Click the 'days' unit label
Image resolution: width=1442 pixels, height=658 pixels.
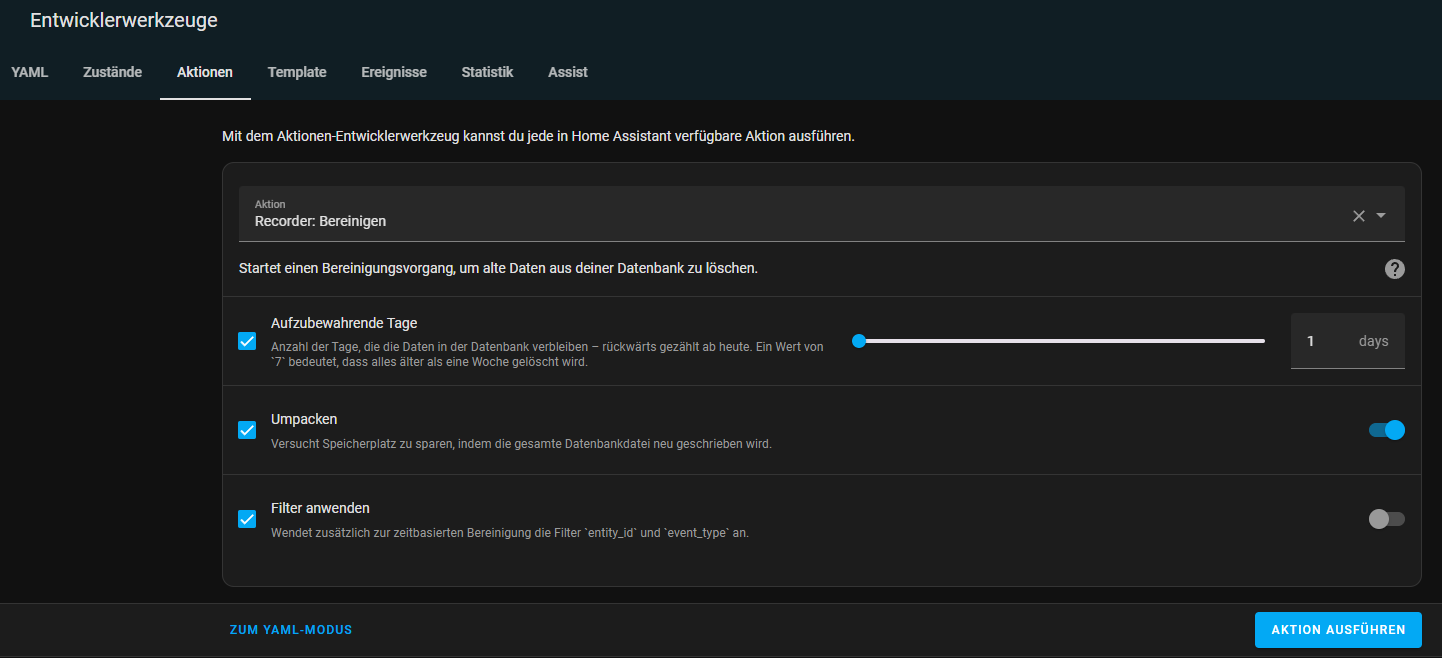click(x=1374, y=341)
